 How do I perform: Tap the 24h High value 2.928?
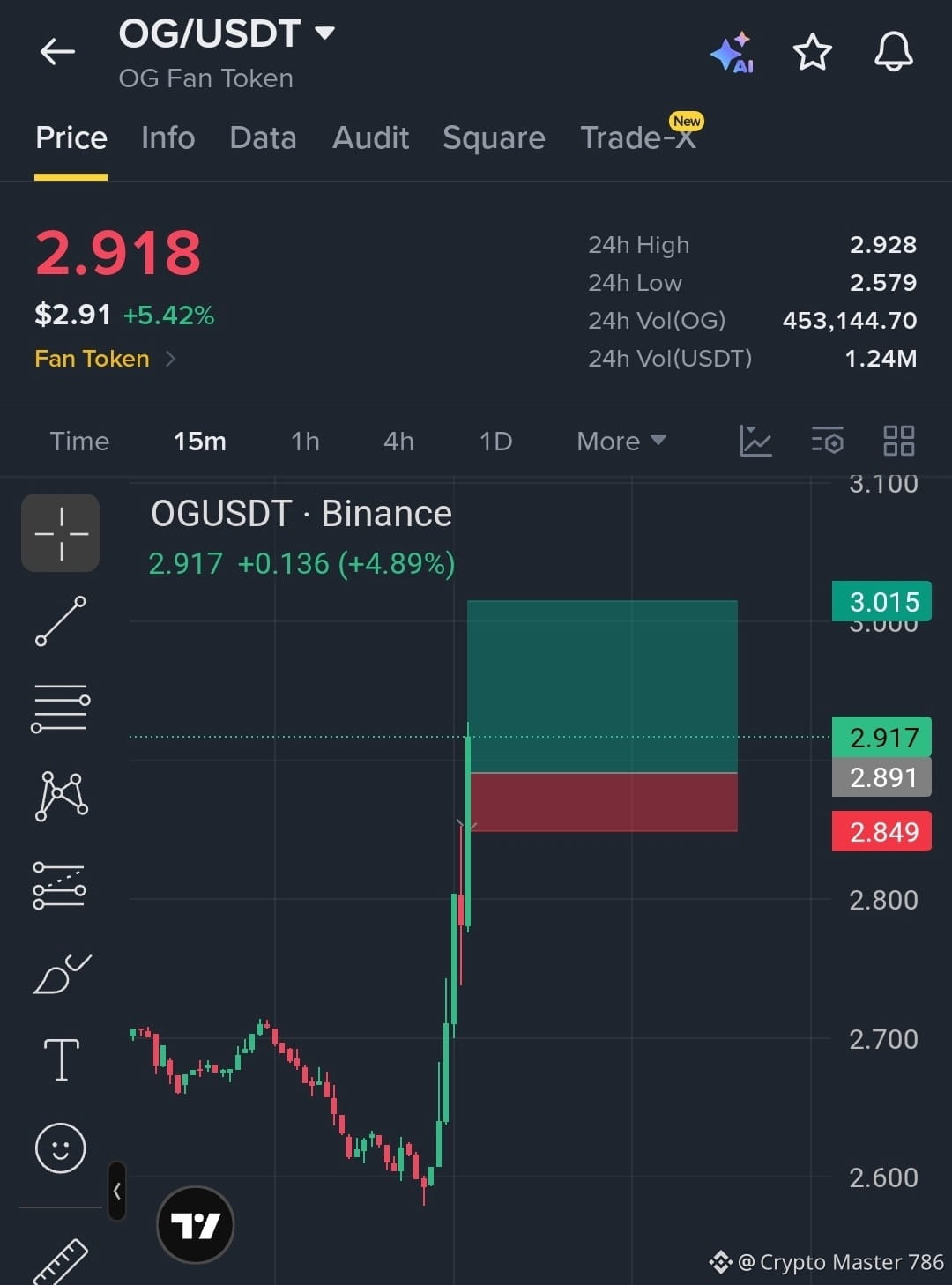[x=883, y=245]
